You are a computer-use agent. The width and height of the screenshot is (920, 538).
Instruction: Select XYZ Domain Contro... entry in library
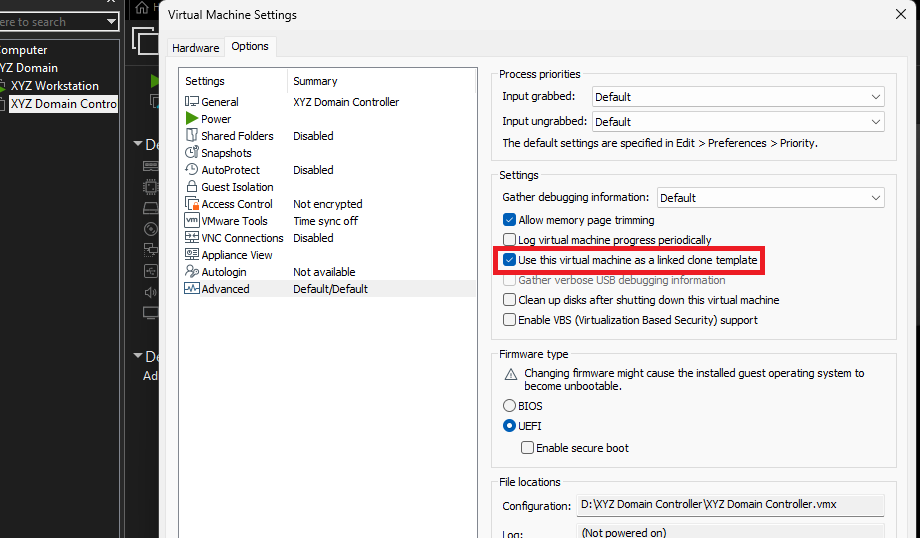[63, 104]
